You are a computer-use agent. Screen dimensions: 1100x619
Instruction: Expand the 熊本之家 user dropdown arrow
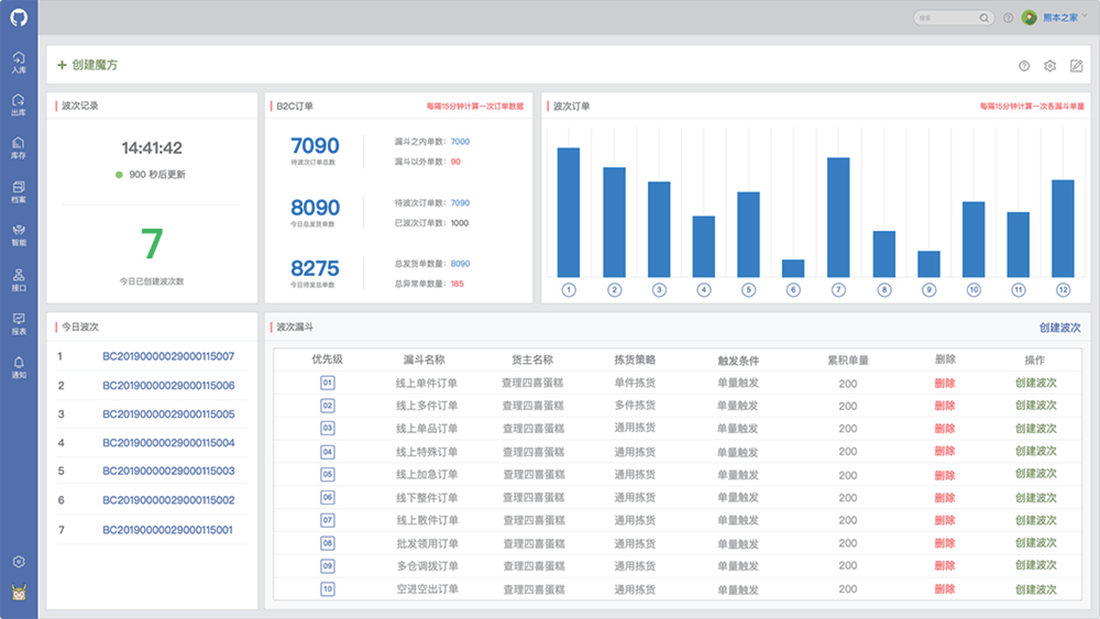click(1085, 16)
